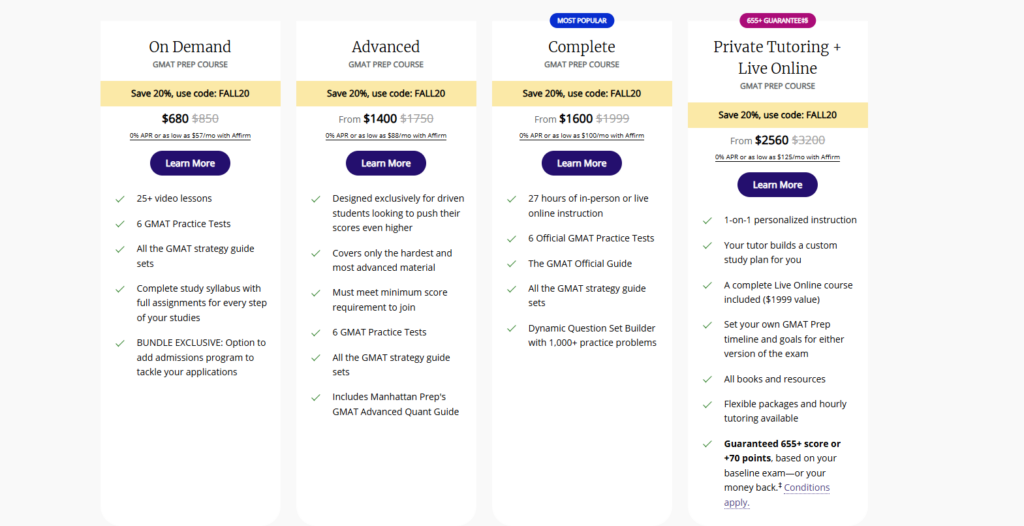Click the $125/mo Affirm financing link
Image resolution: width=1024 pixels, height=526 pixels.
pyautogui.click(x=777, y=157)
